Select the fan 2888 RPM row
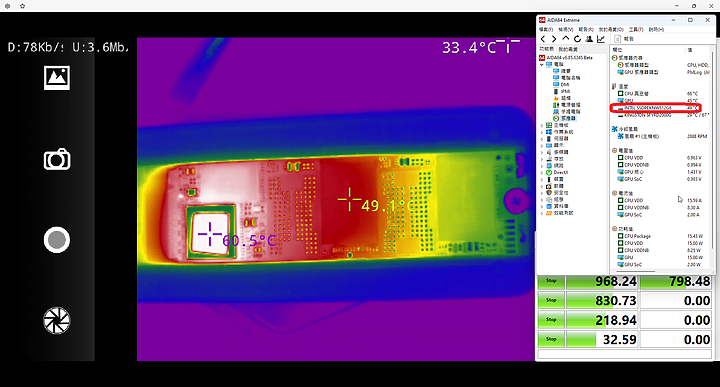720x387 pixels. pos(661,136)
